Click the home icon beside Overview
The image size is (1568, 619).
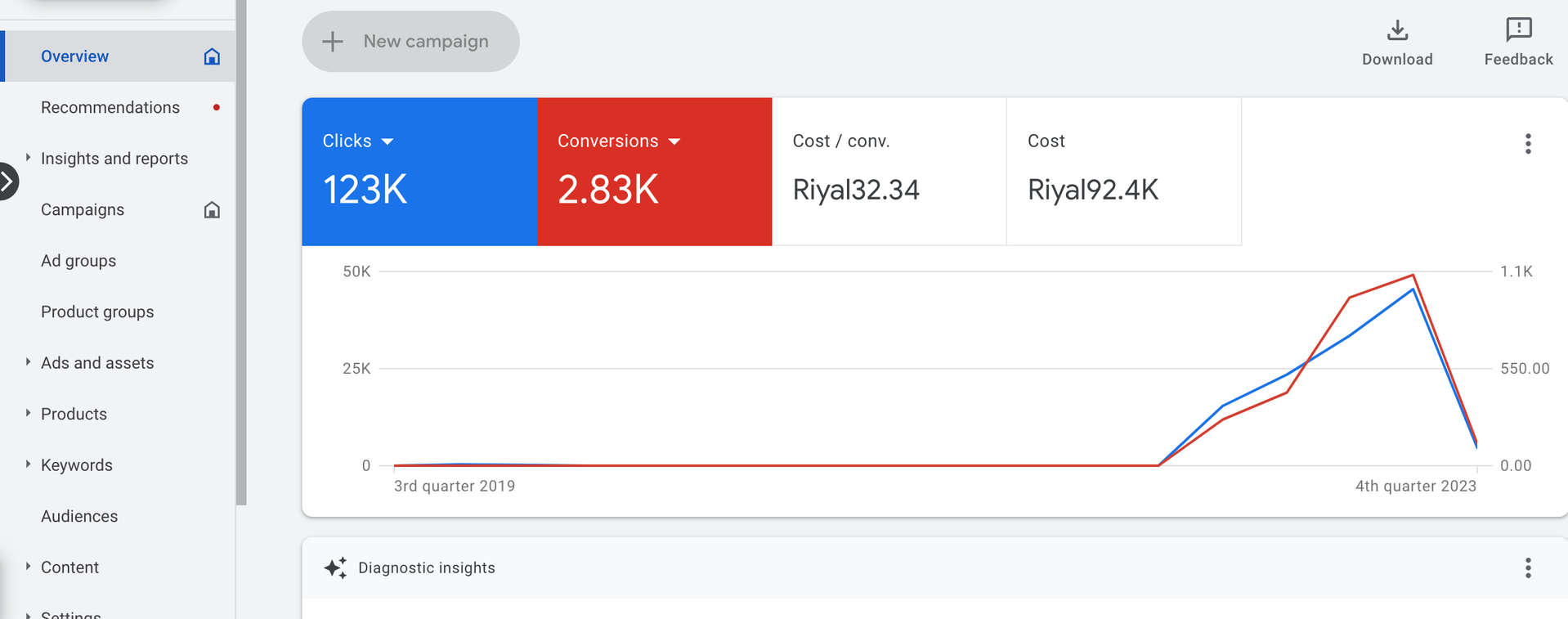click(212, 56)
